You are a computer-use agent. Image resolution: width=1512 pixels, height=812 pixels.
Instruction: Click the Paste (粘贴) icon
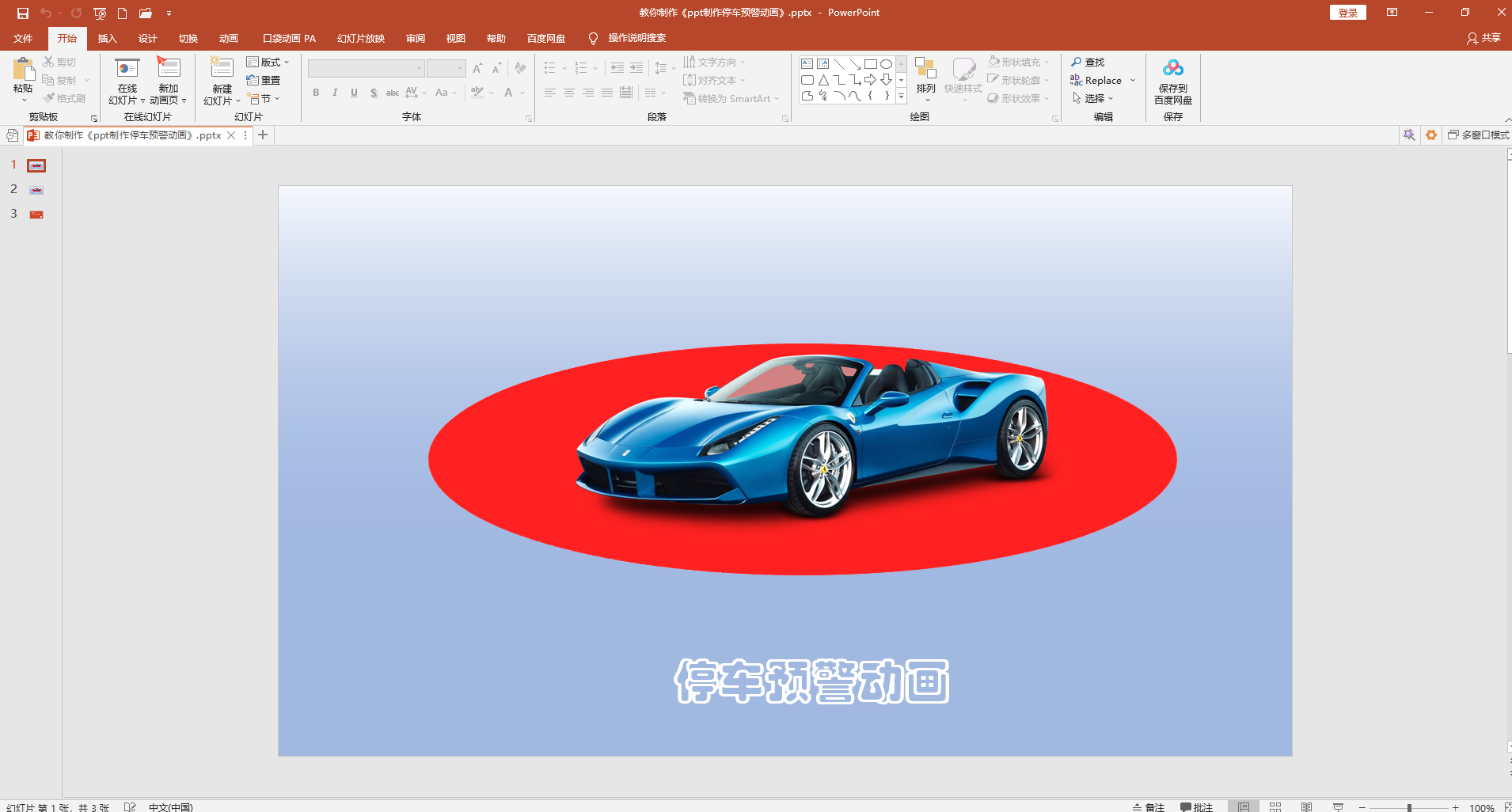(x=23, y=70)
